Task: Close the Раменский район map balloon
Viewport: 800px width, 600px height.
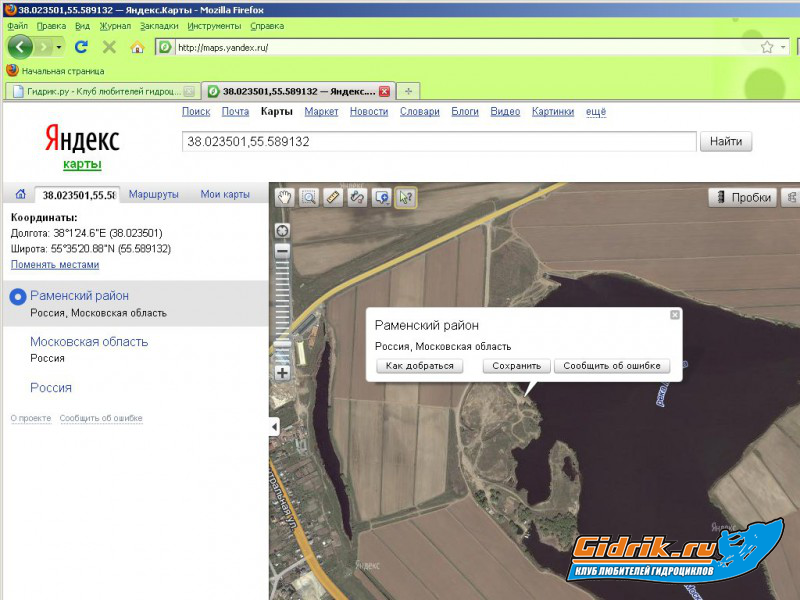Action: click(x=675, y=315)
